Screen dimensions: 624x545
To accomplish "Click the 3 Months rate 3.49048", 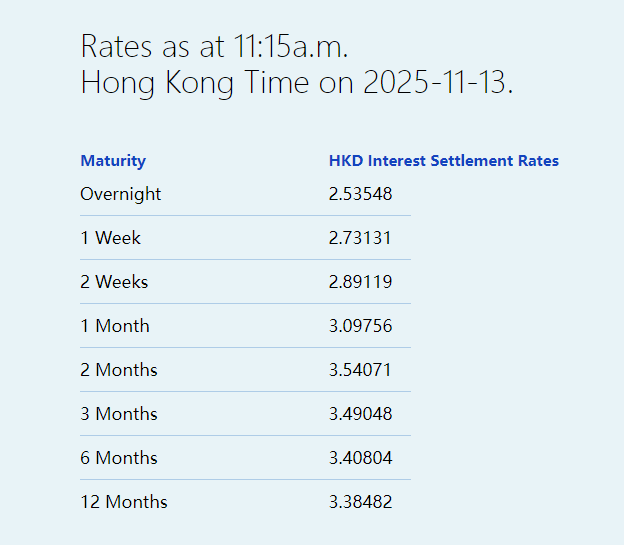I will [x=360, y=414].
